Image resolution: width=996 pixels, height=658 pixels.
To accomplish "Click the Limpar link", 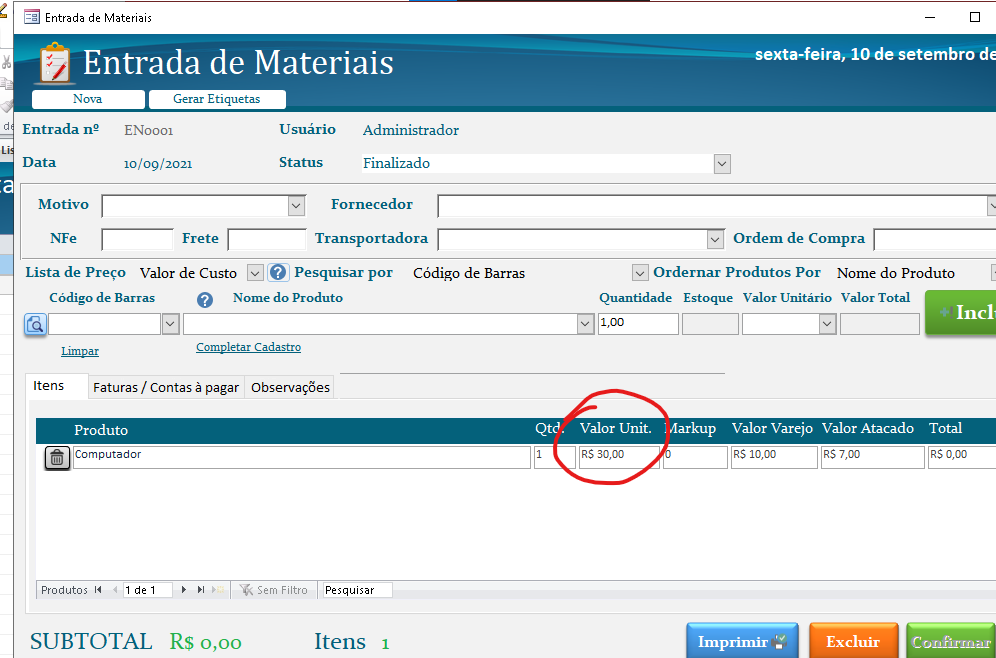I will 80,351.
